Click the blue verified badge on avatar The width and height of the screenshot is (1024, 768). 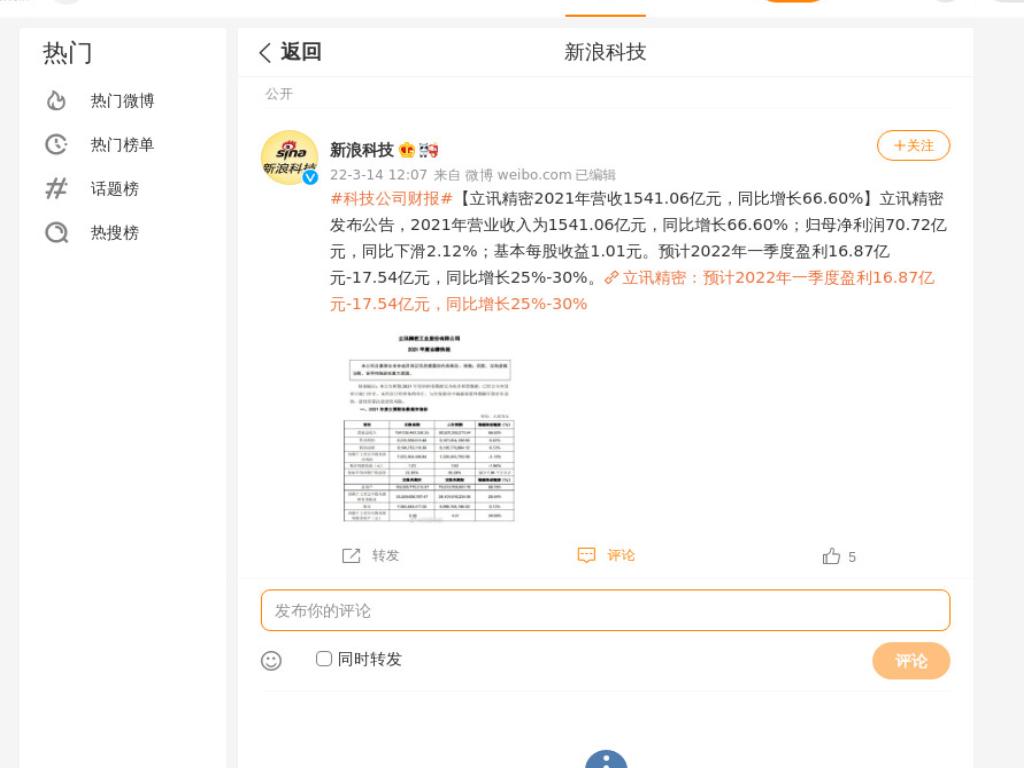(310, 177)
